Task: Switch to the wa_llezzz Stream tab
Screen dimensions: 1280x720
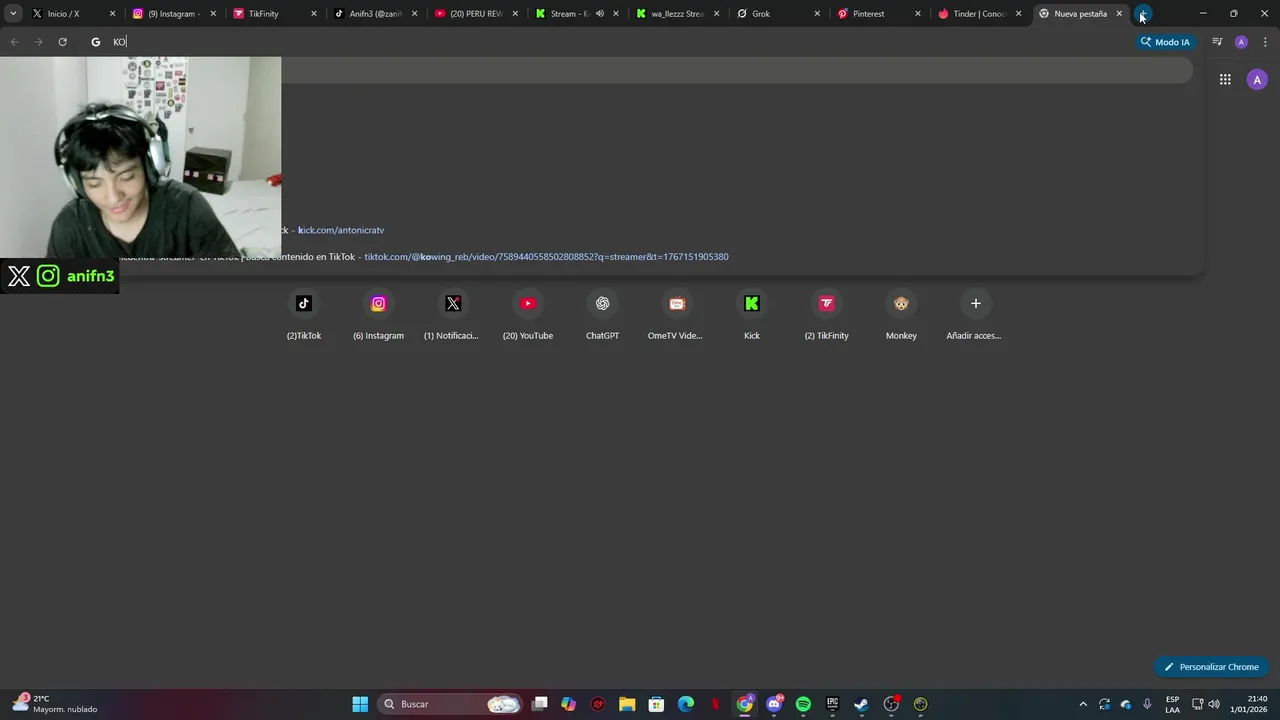Action: coord(676,14)
